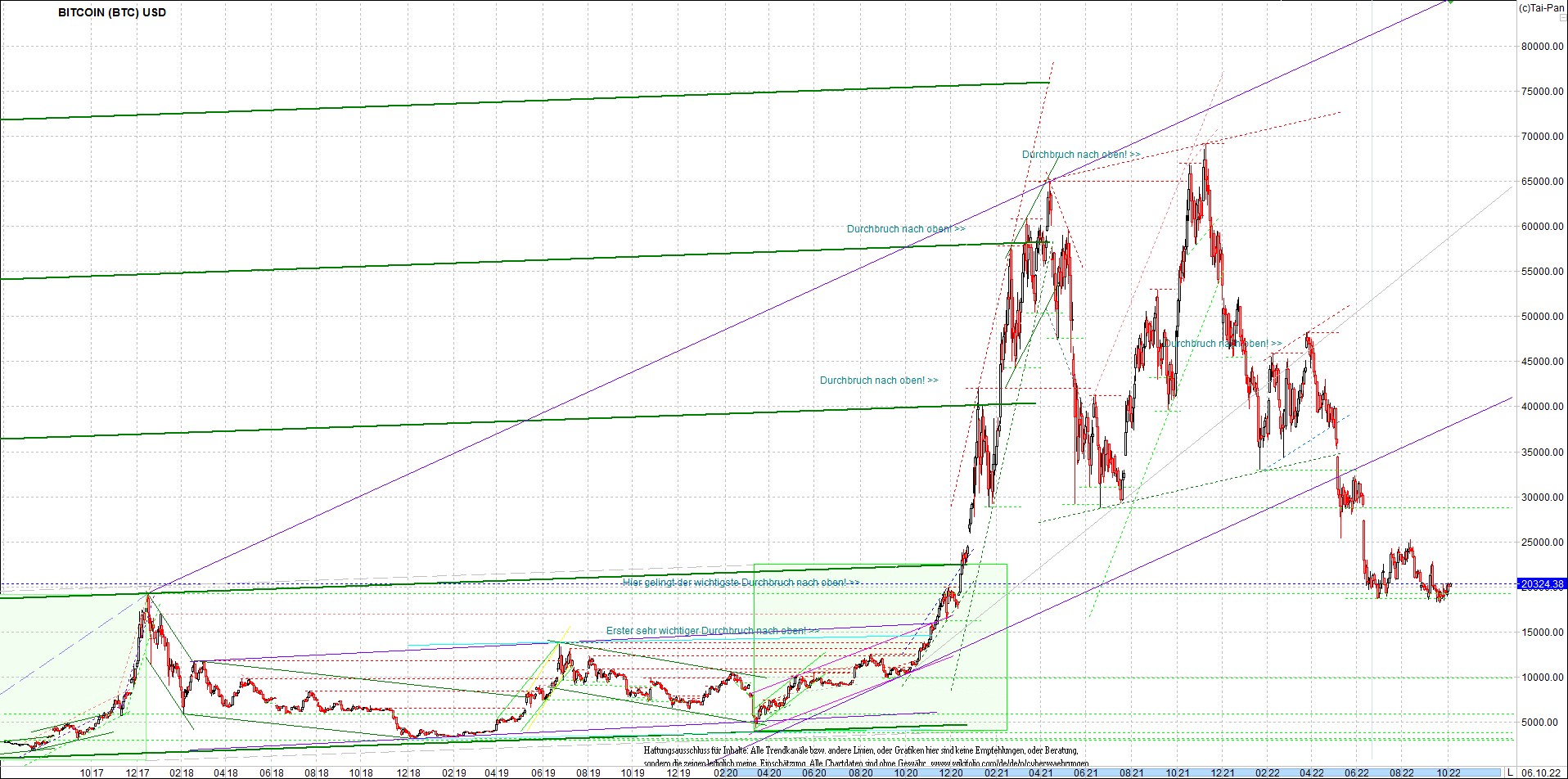This screenshot has width=1568, height=779.
Task: Click the BITCOIN (BTC) USD chart title
Action: pyautogui.click(x=112, y=12)
